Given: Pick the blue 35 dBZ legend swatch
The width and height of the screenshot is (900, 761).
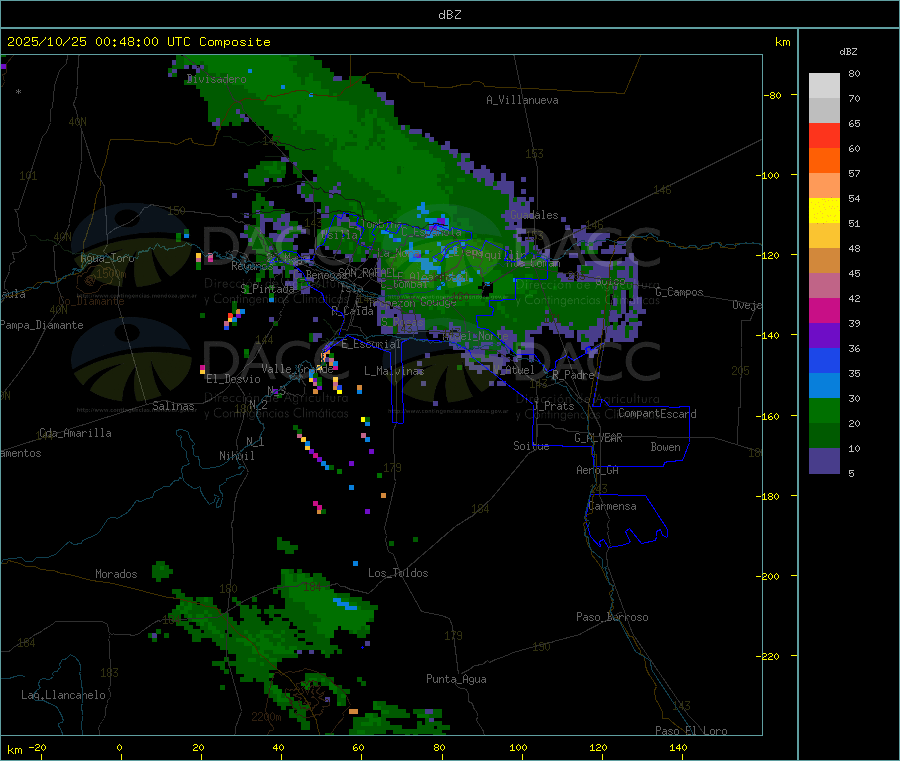Looking at the screenshot, I should click(824, 360).
